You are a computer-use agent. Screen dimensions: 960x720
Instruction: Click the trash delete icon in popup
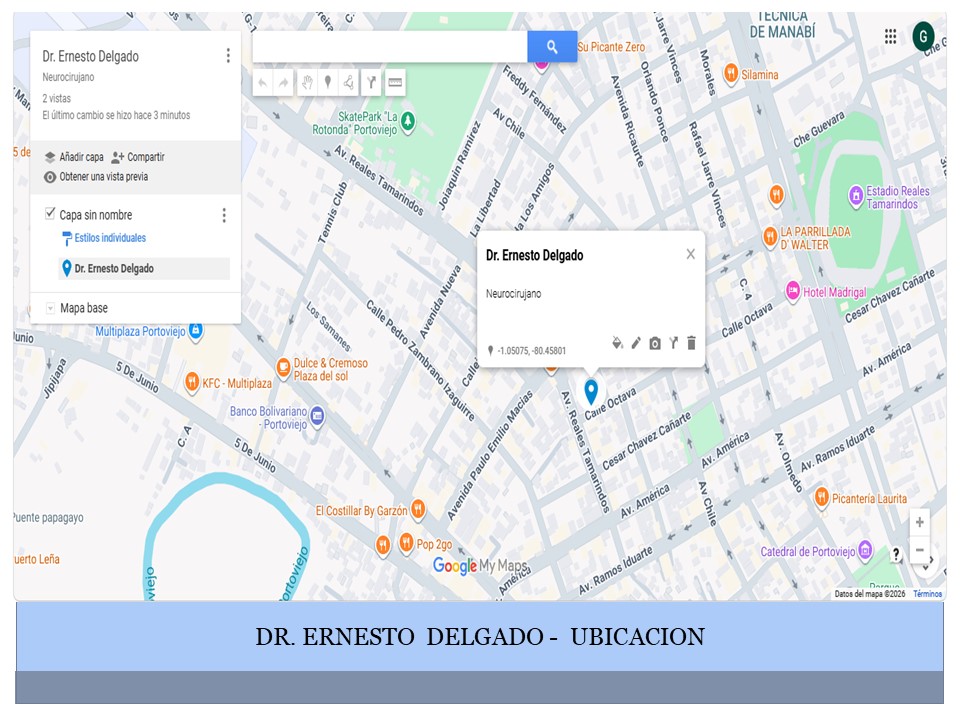point(691,343)
